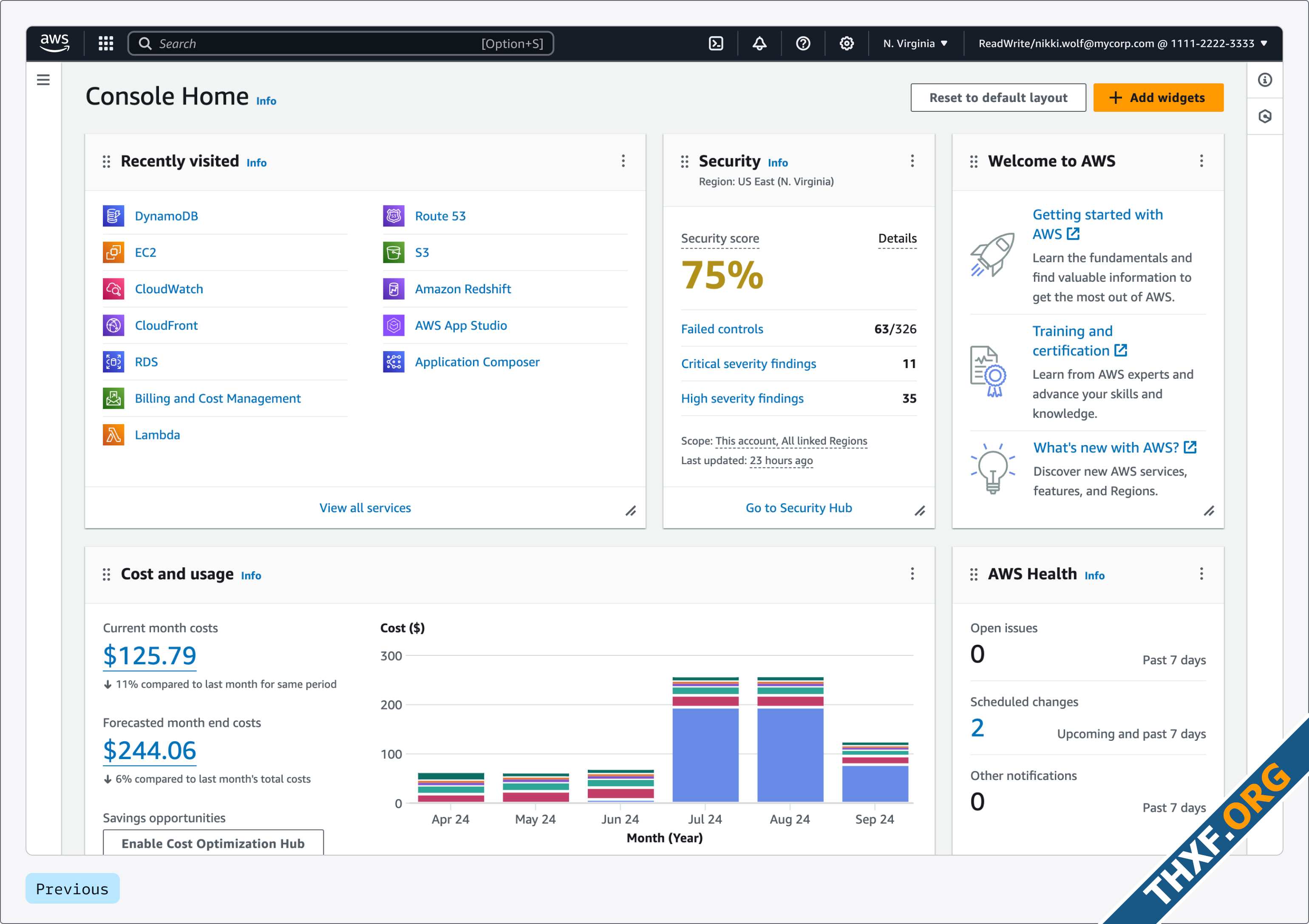The width and height of the screenshot is (1309, 924).
Task: Open the services grid menu
Action: tap(106, 43)
